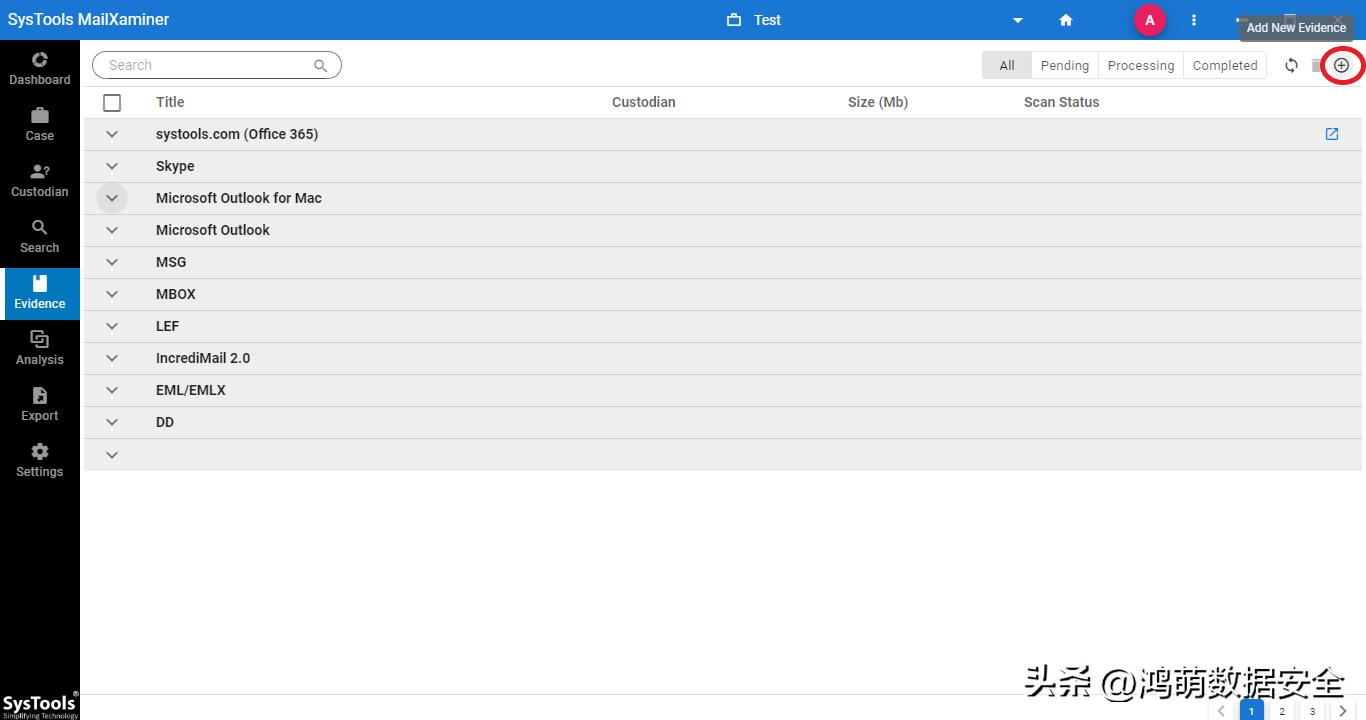Open the Analysis sidebar section
The height and width of the screenshot is (720, 1366).
(40, 348)
